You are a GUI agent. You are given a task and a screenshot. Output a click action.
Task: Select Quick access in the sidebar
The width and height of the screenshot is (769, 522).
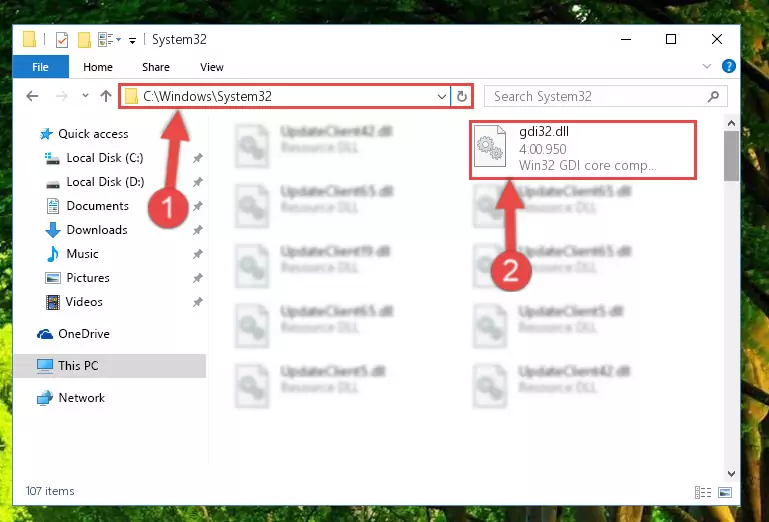point(93,133)
